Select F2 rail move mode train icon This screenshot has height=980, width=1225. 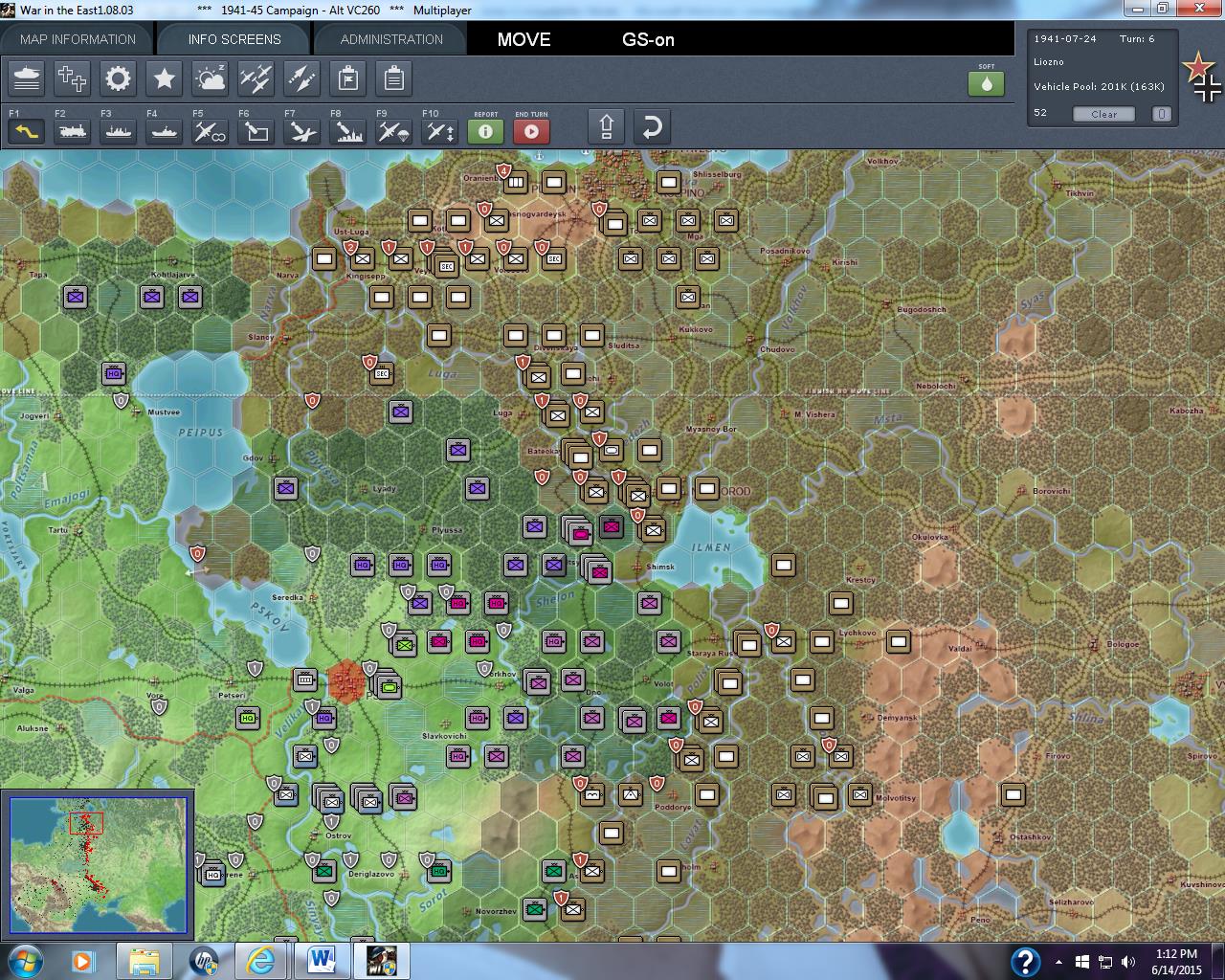point(72,131)
